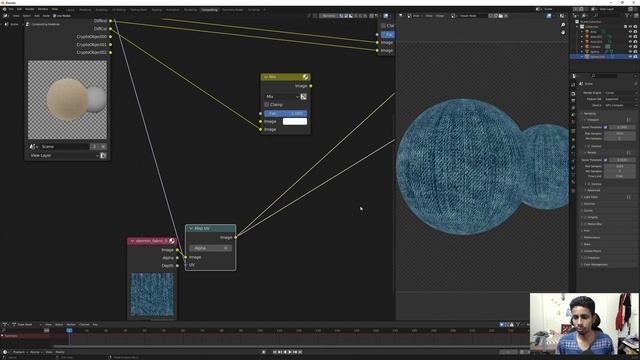Toggle Use Nodes in the compositor header

point(62,16)
